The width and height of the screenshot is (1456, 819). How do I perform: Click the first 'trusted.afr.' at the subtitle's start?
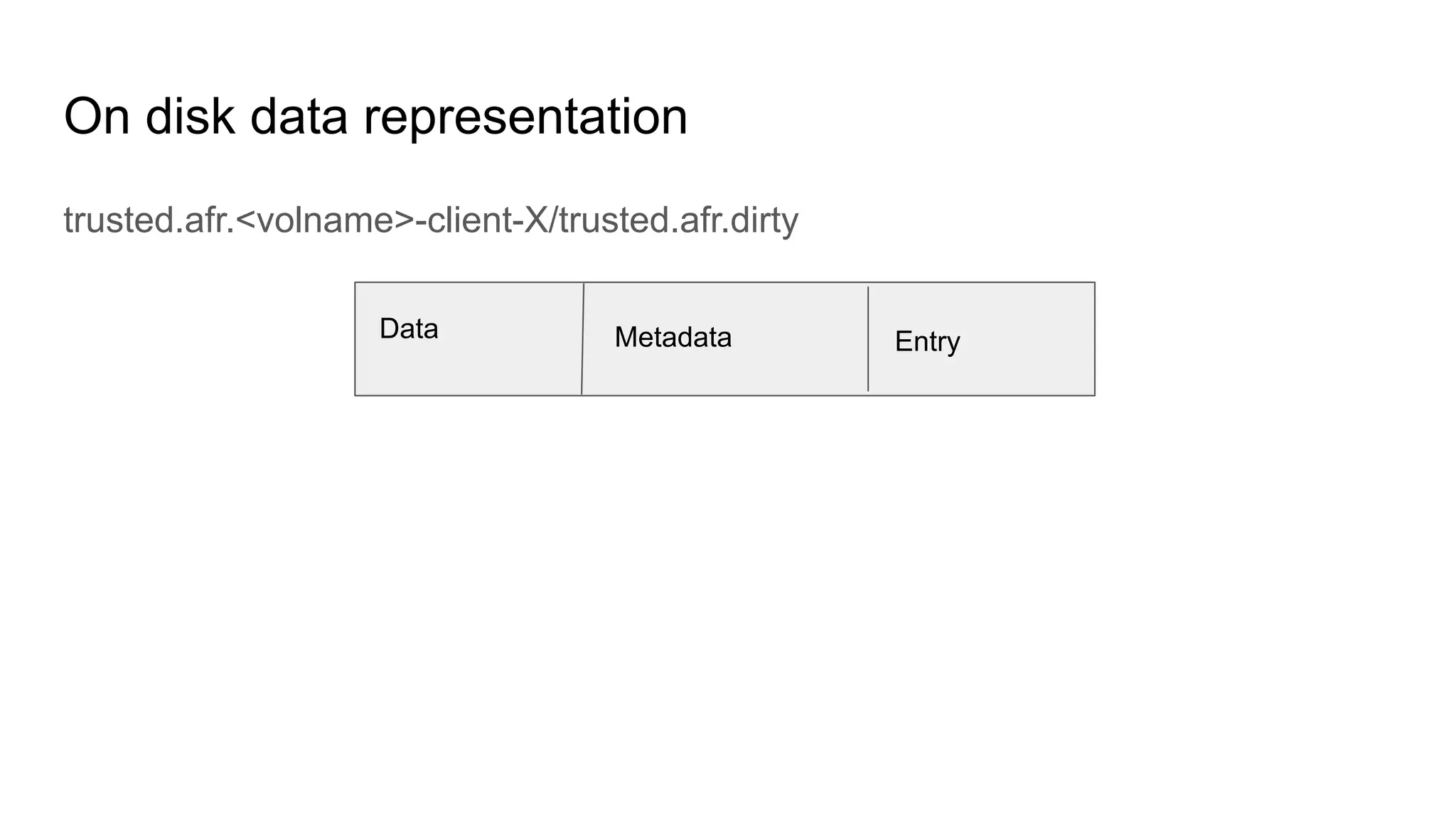[149, 220]
